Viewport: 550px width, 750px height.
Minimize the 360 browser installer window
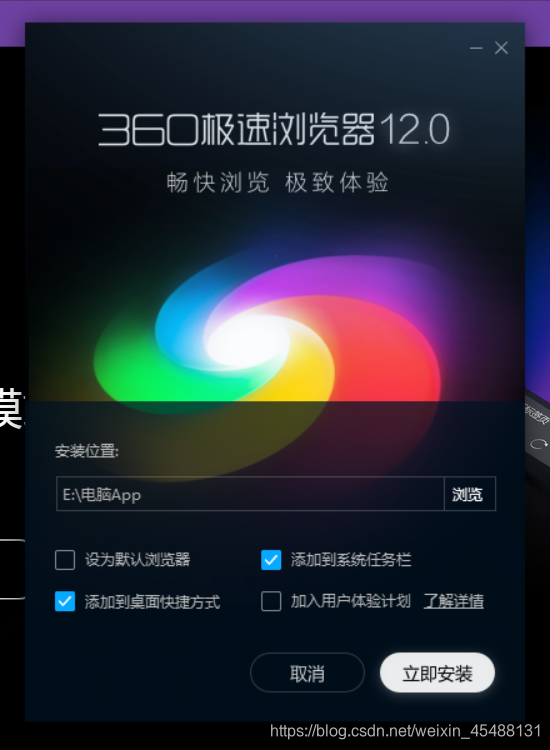476,48
